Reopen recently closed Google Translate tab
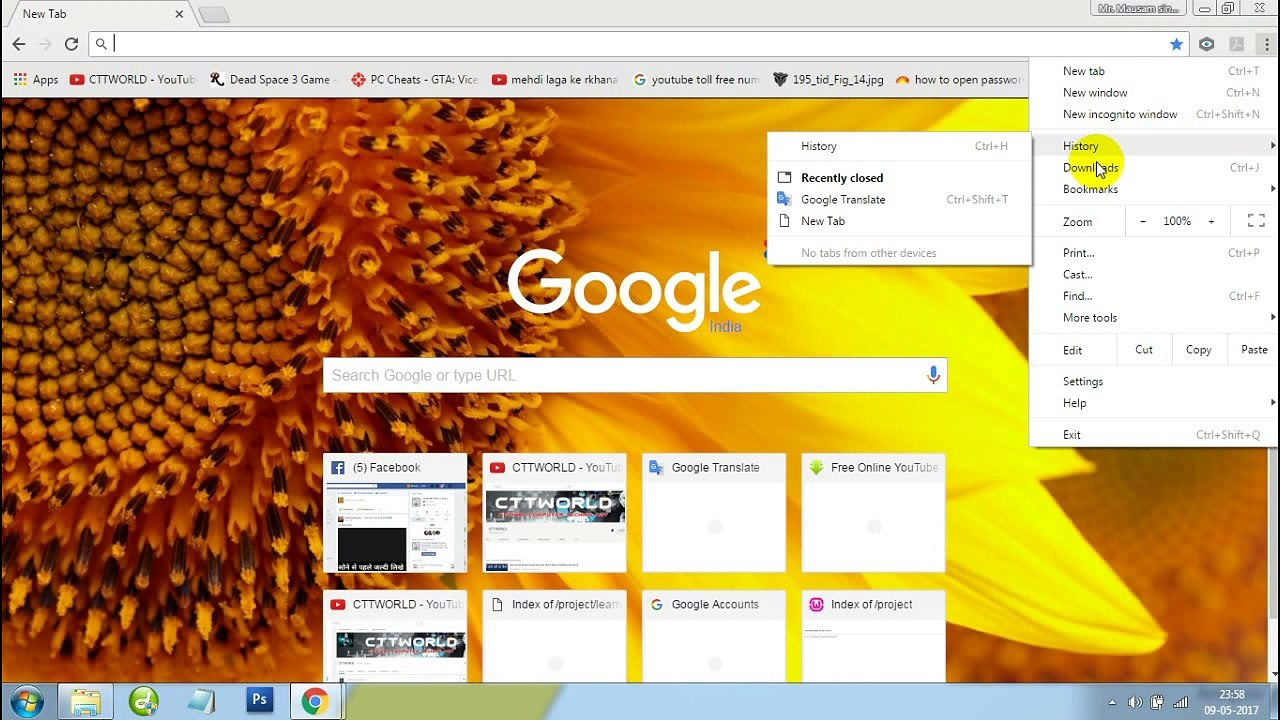Image resolution: width=1280 pixels, height=720 pixels. [899, 200]
